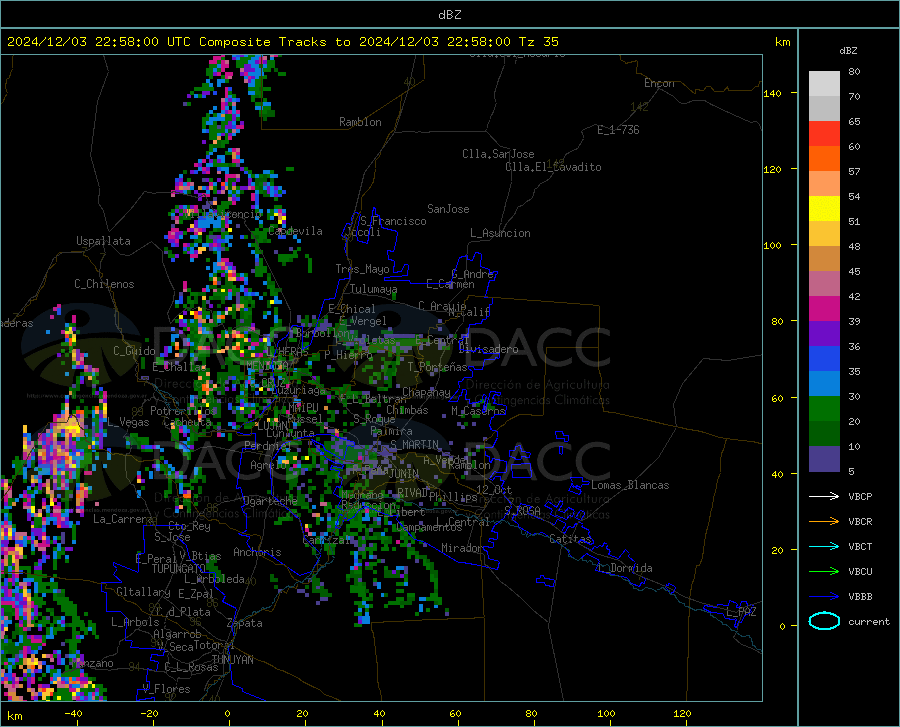
Task: Select the light gray swatch atop dBZ scale
Action: [x=824, y=83]
